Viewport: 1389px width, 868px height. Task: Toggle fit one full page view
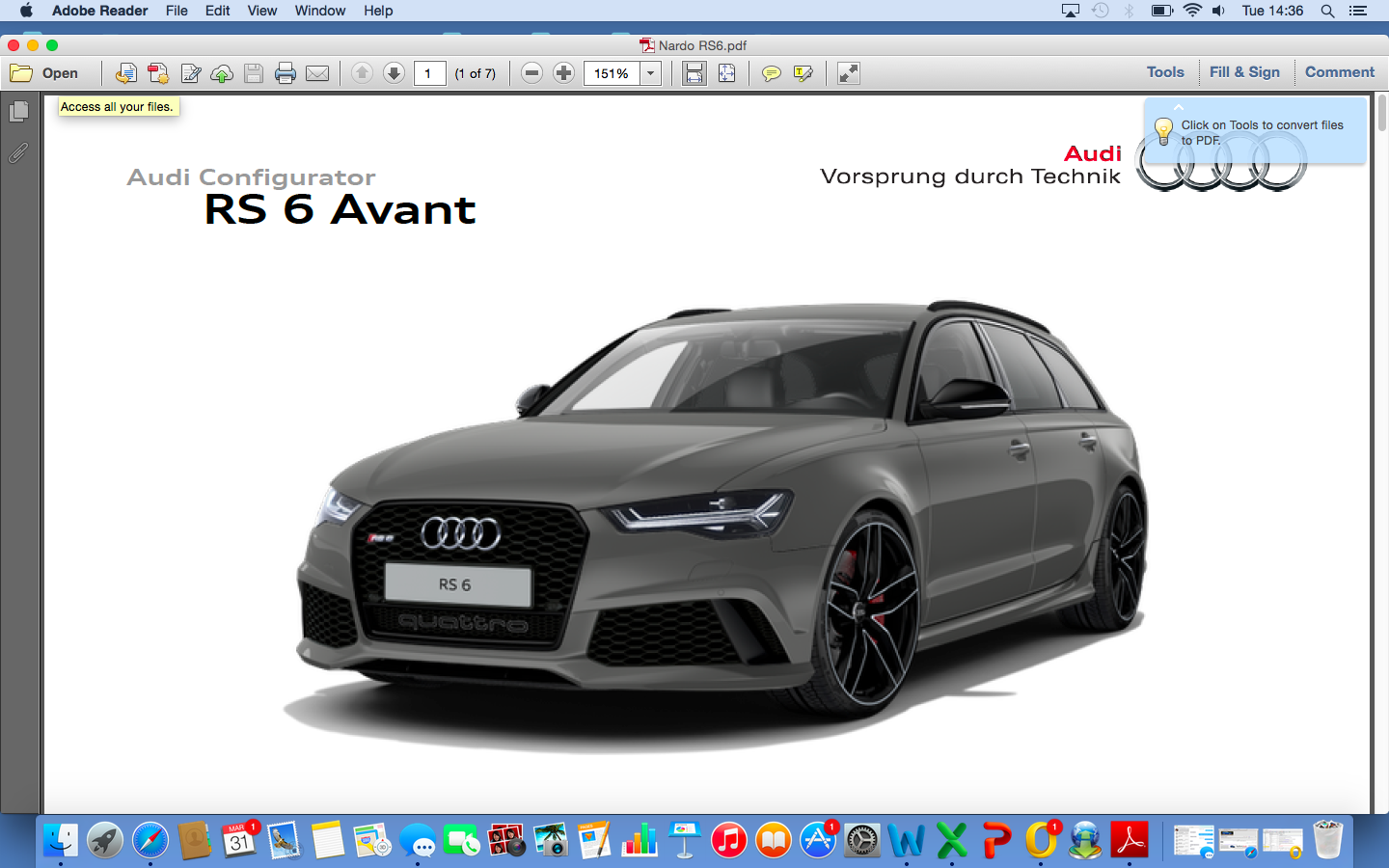click(x=727, y=73)
